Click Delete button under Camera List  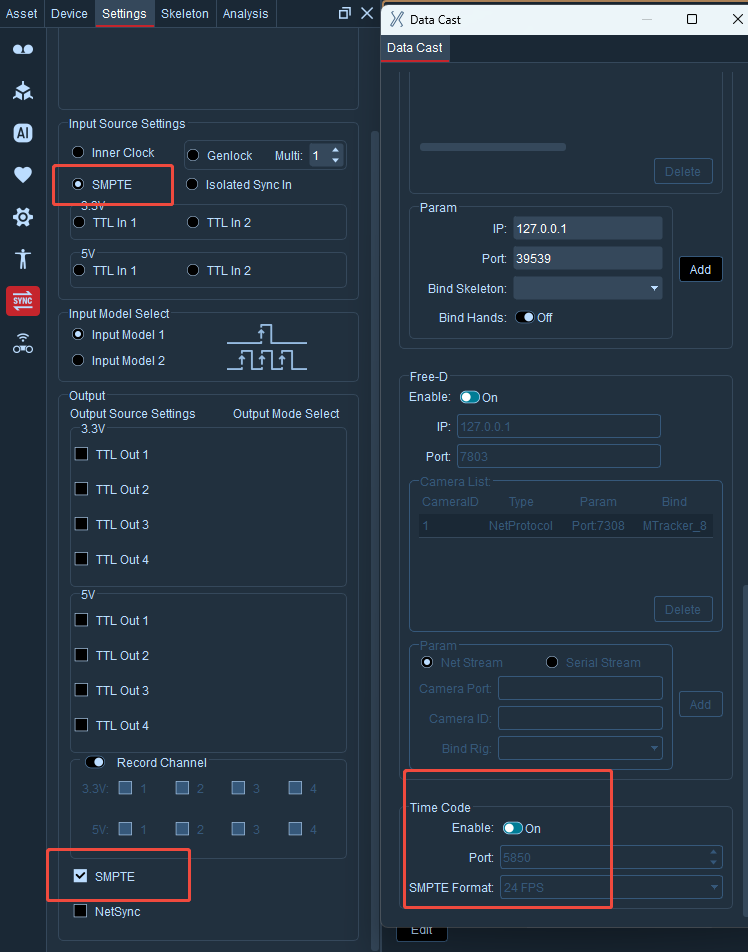(683, 610)
